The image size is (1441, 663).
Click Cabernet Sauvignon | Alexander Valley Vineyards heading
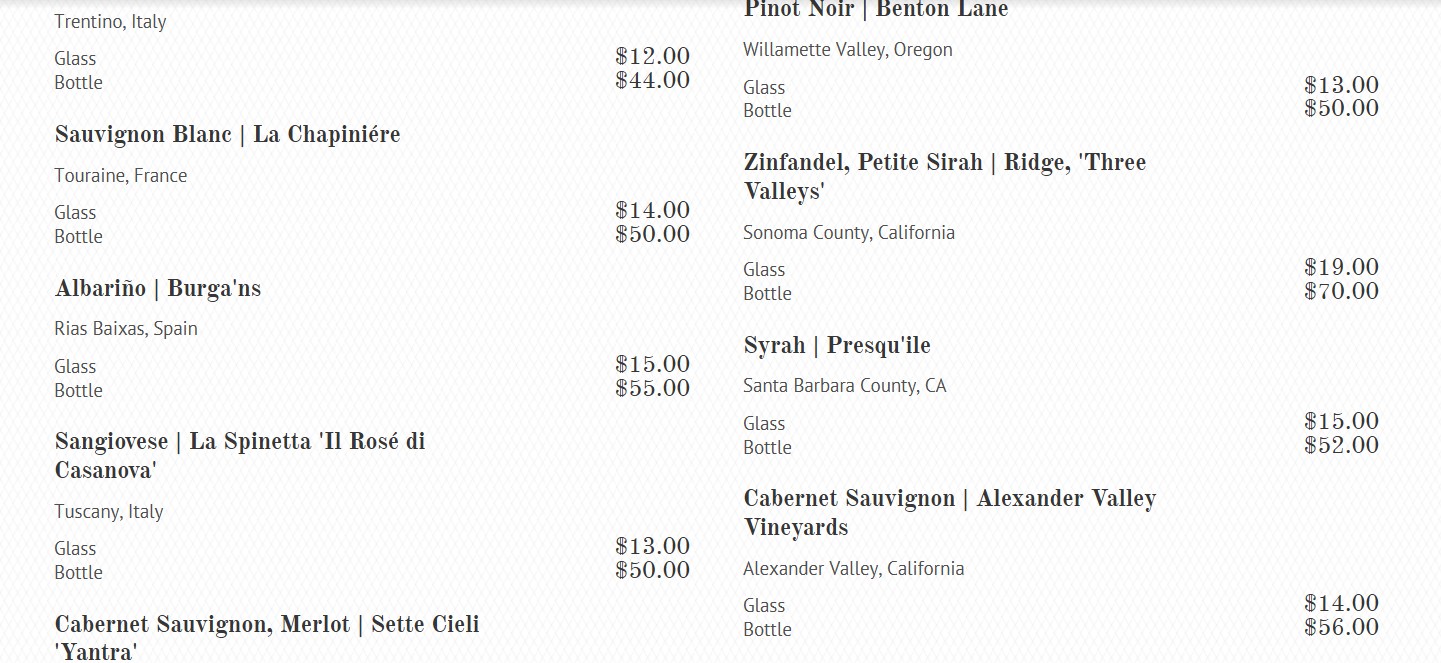(x=949, y=512)
